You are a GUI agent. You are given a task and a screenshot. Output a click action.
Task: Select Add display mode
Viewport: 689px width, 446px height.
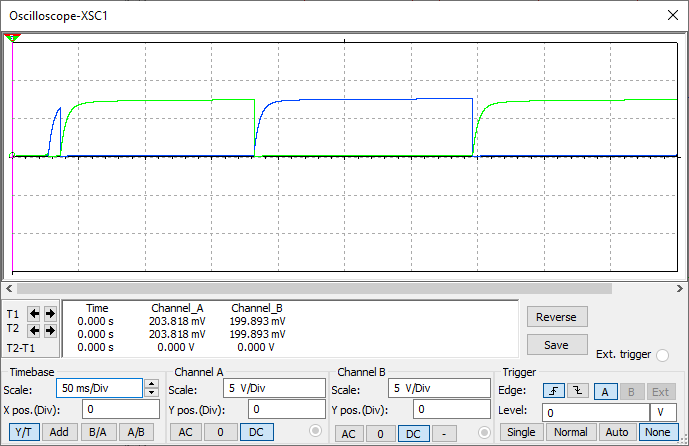coord(59,432)
